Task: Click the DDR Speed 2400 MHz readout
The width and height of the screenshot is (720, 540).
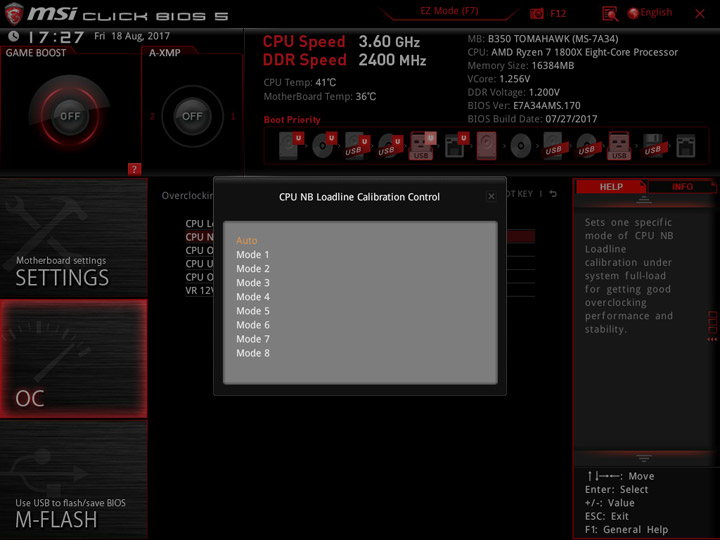Action: tap(344, 60)
